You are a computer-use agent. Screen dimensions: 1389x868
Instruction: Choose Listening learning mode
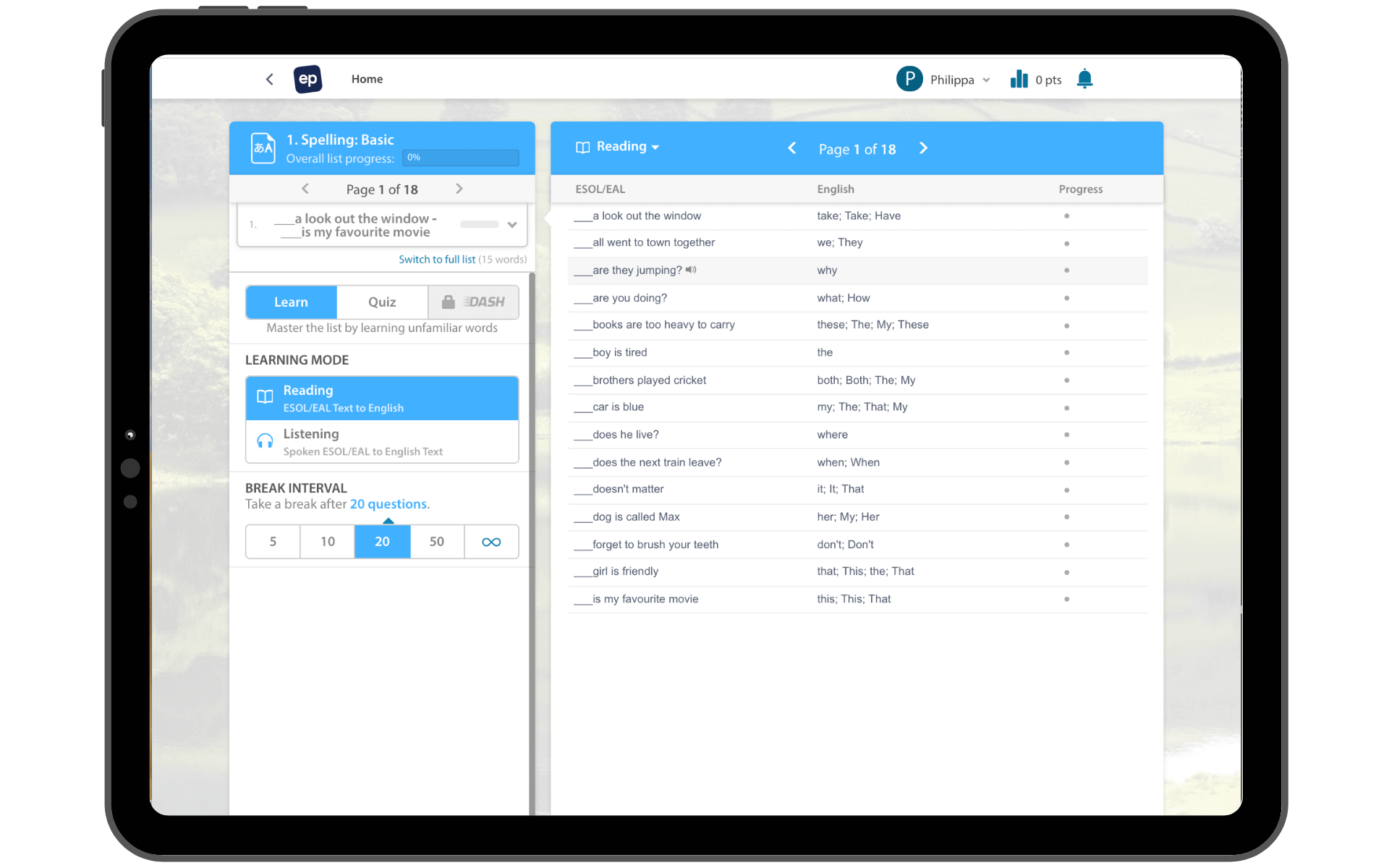[382, 442]
